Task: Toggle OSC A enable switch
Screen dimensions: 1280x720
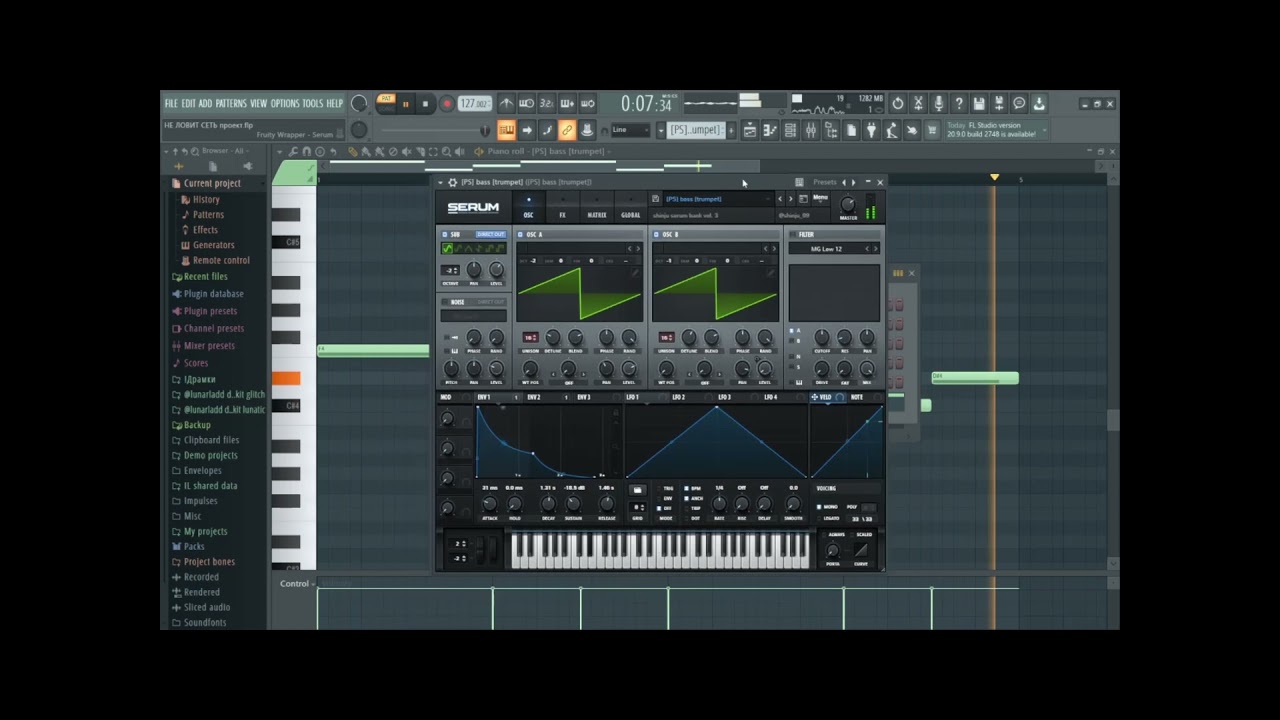Action: coord(520,235)
